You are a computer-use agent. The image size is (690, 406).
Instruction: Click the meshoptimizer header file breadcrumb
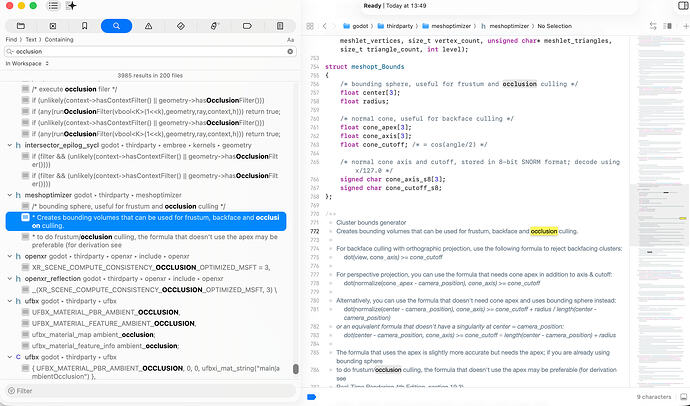(x=504, y=26)
